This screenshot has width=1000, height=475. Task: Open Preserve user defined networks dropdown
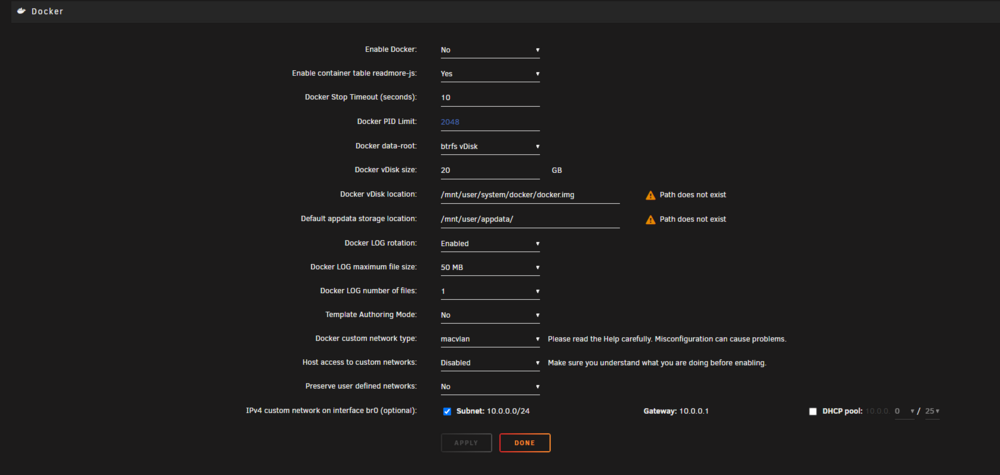click(x=490, y=386)
